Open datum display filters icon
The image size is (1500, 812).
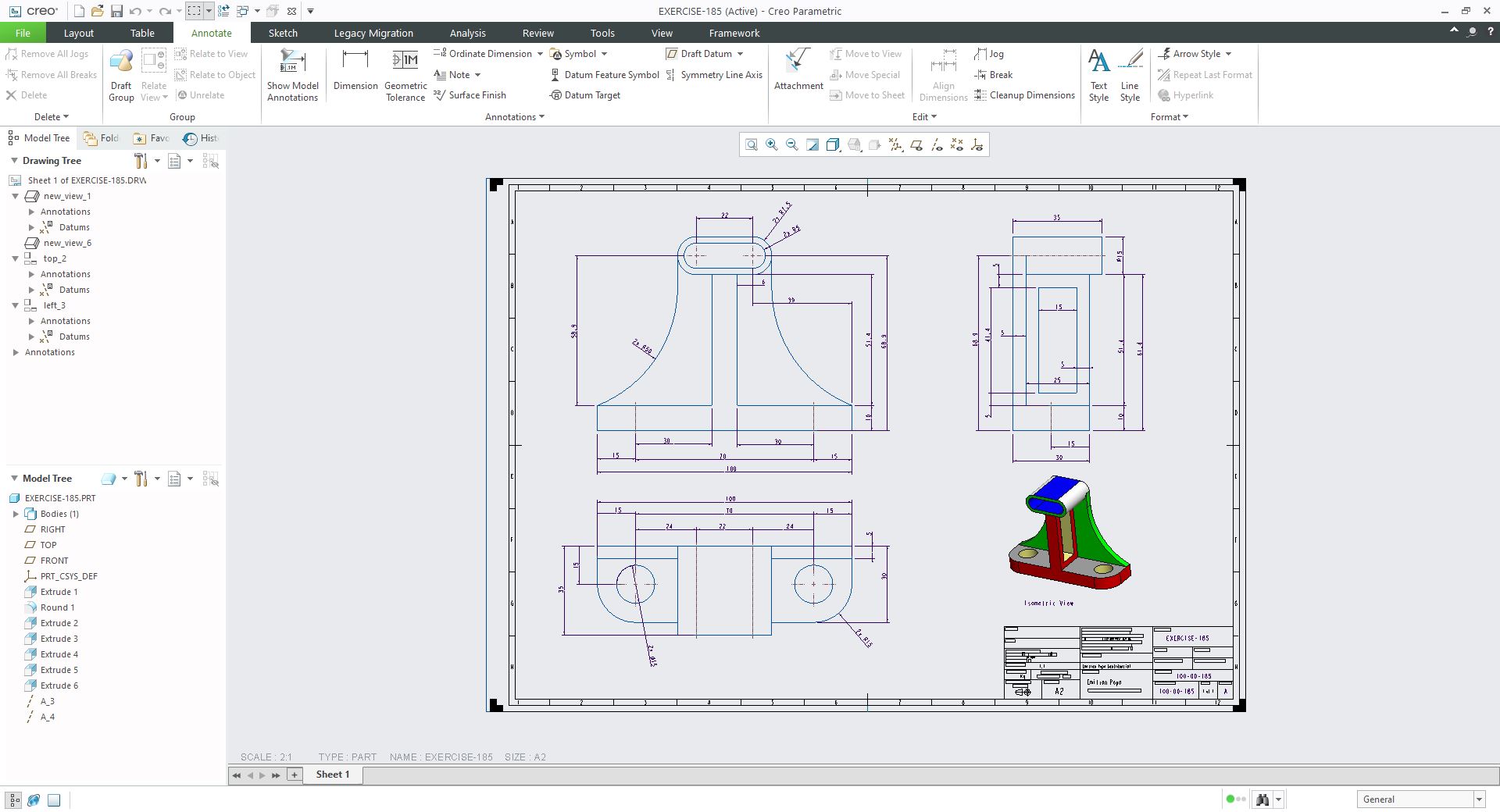(895, 145)
